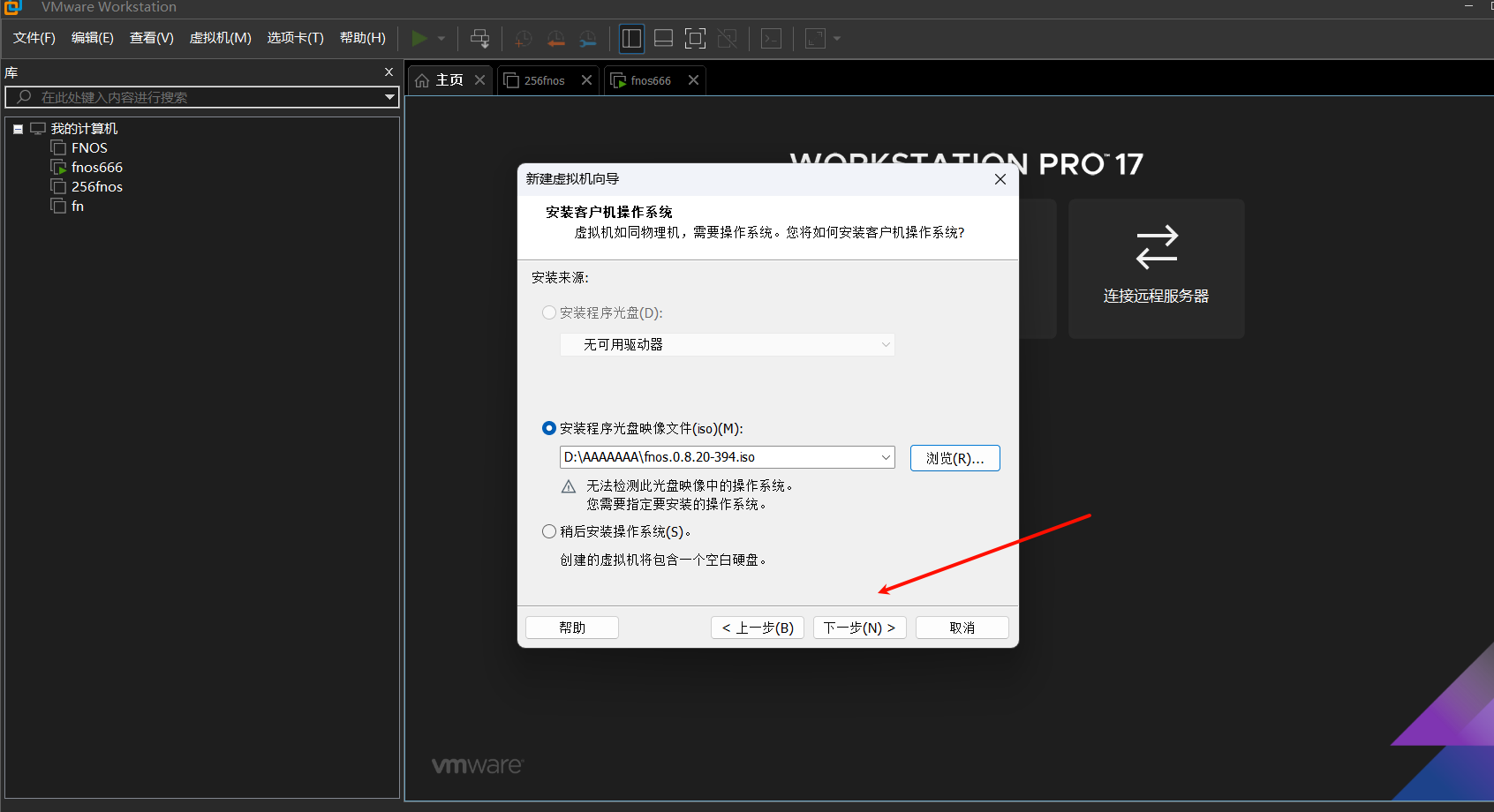This screenshot has height=812, width=1494.
Task: Click the 帮助 button in wizard
Action: pyautogui.click(x=572, y=628)
